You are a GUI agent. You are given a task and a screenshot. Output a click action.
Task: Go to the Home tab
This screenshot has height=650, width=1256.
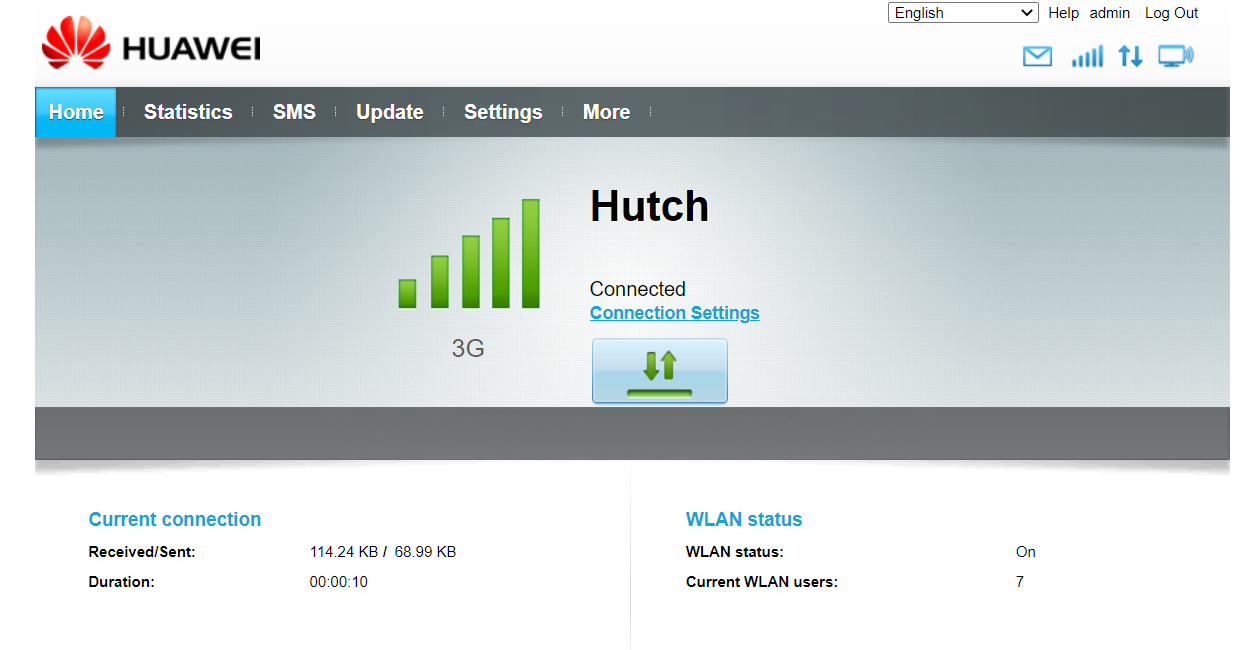(x=76, y=112)
